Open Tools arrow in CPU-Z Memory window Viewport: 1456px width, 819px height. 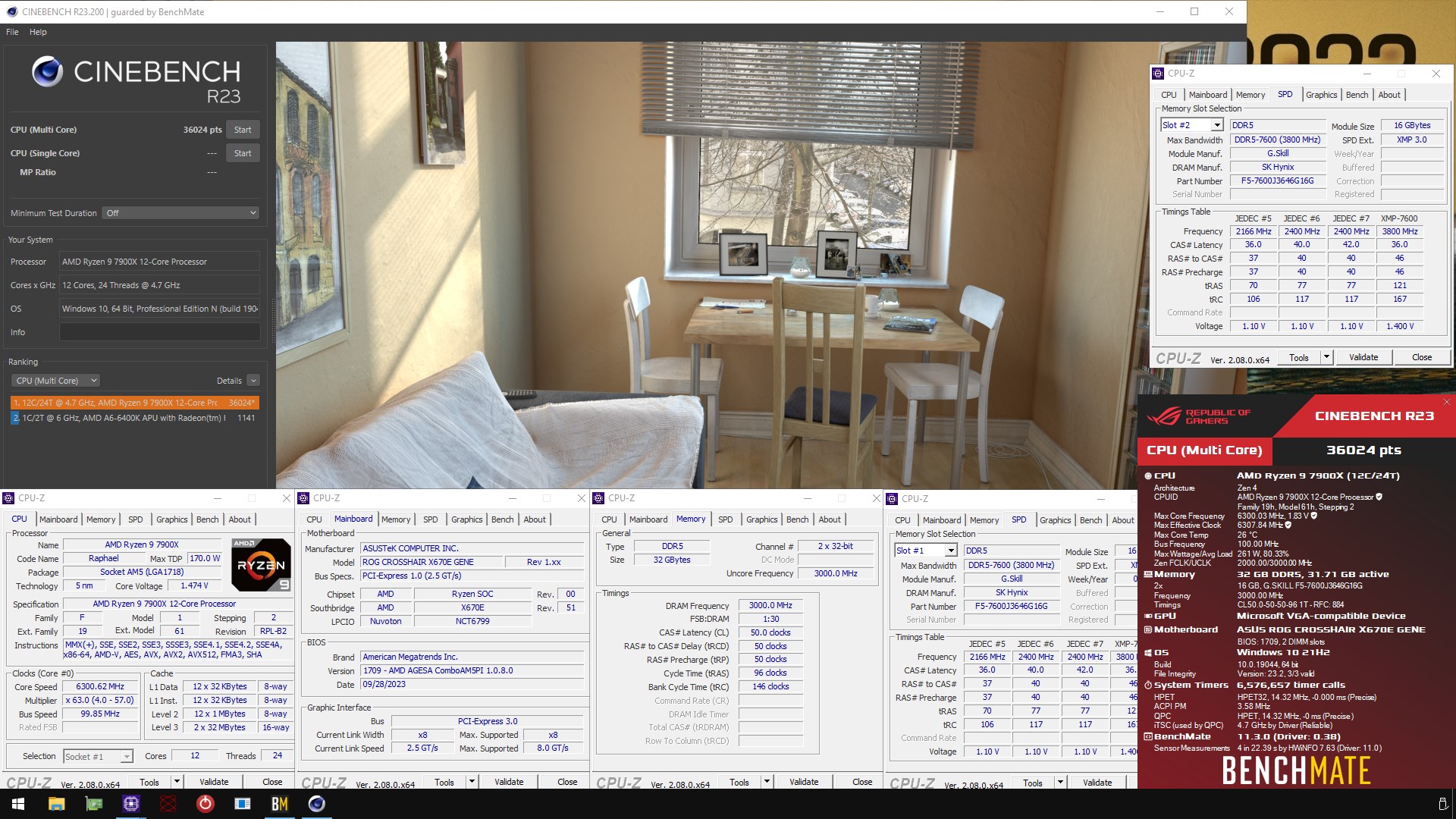pyautogui.click(x=767, y=782)
